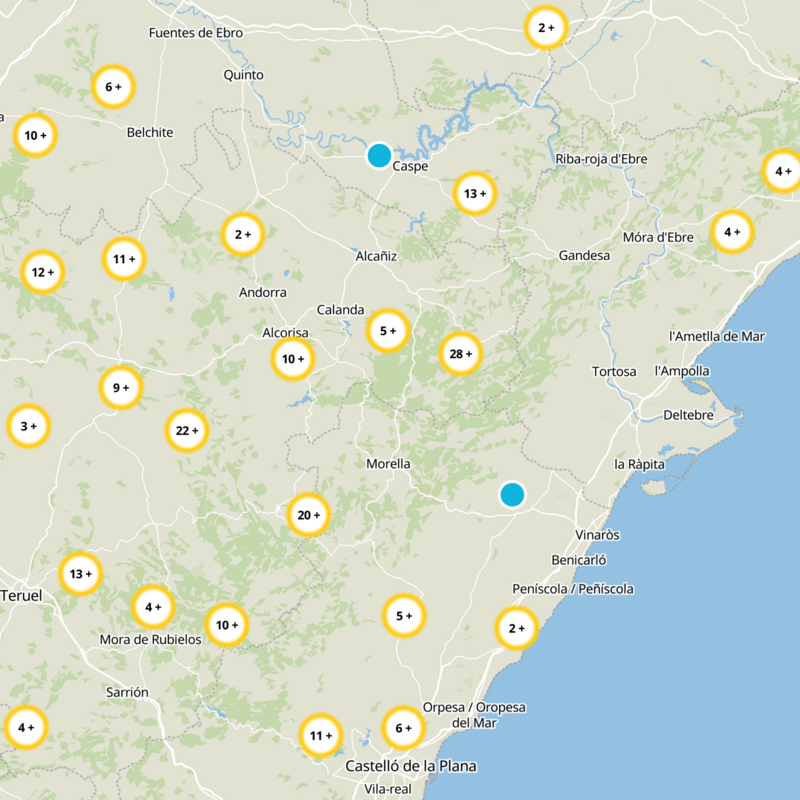Click the l'Ampolla label
The height and width of the screenshot is (800, 800).
click(682, 371)
